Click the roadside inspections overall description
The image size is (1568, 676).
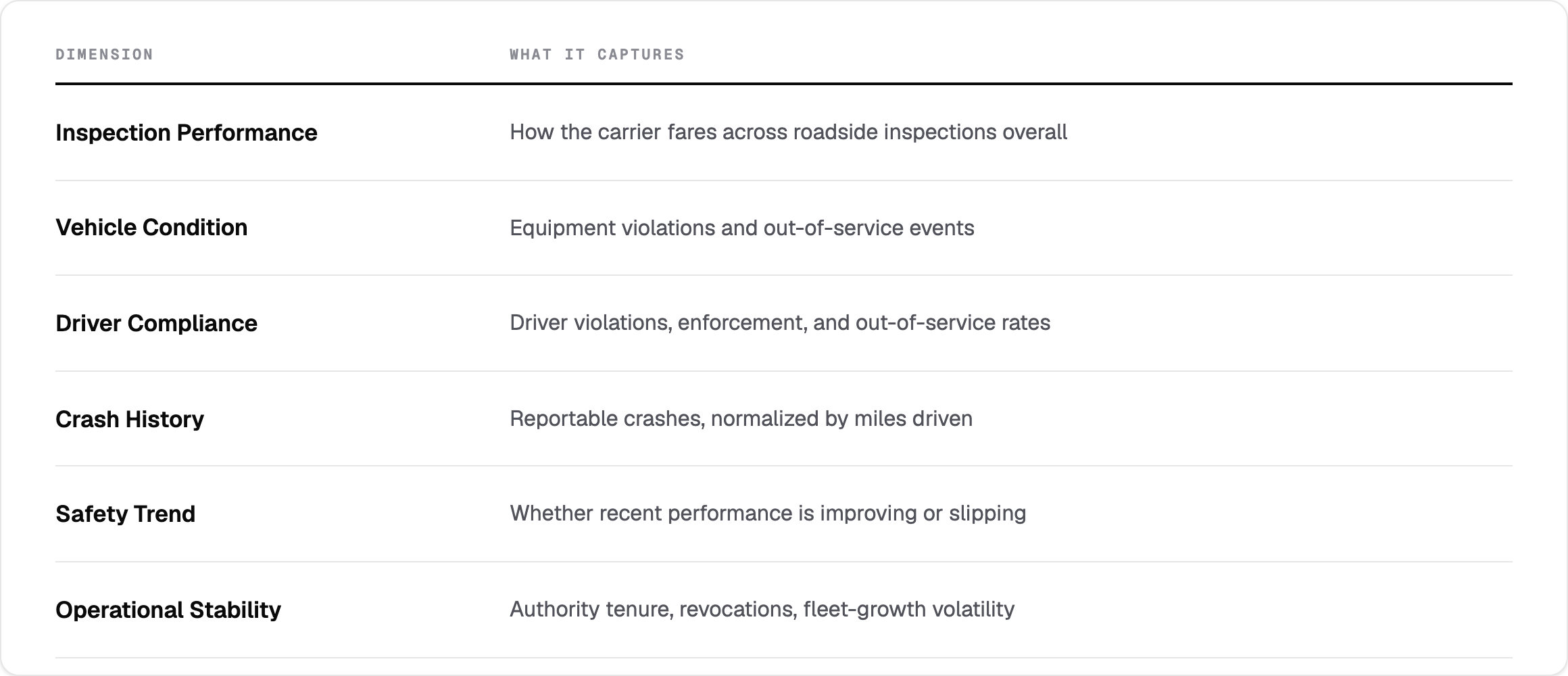[x=789, y=132]
